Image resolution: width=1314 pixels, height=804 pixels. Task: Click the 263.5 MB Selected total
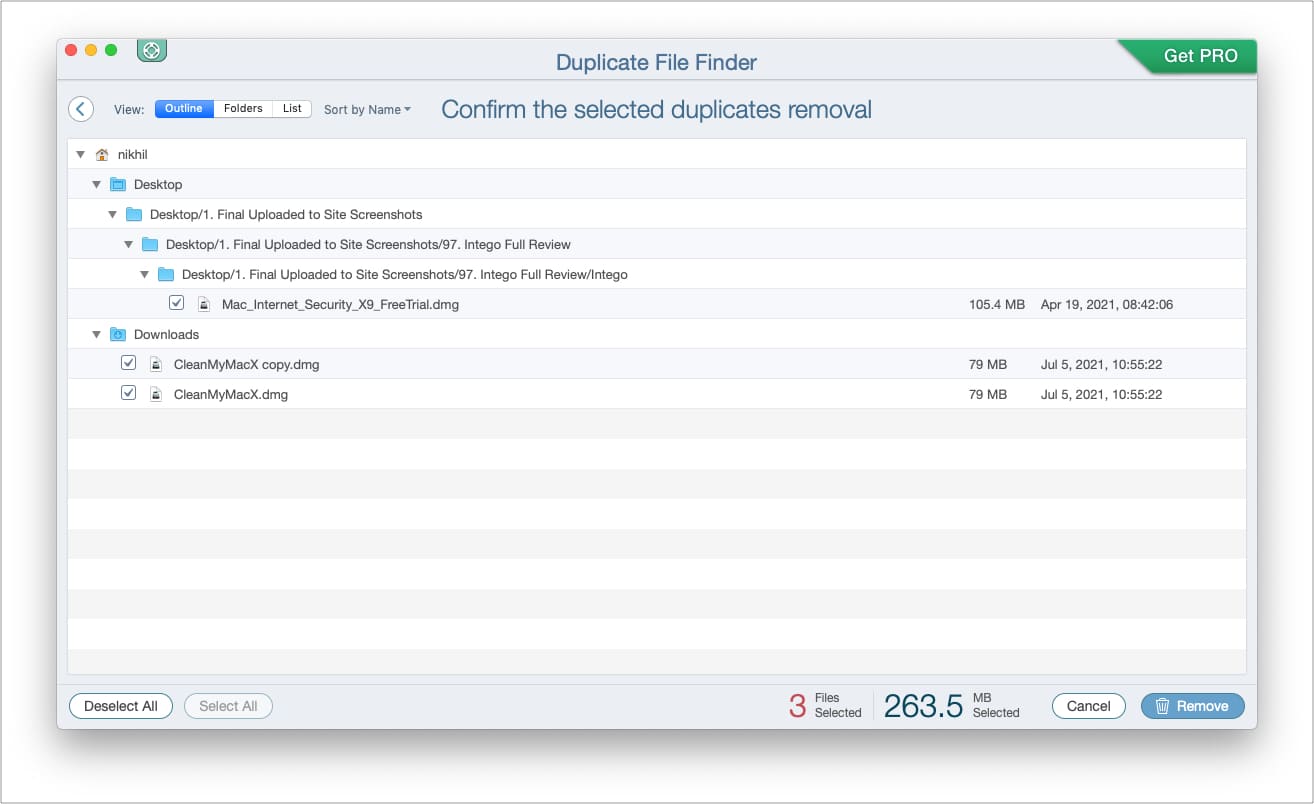[952, 706]
